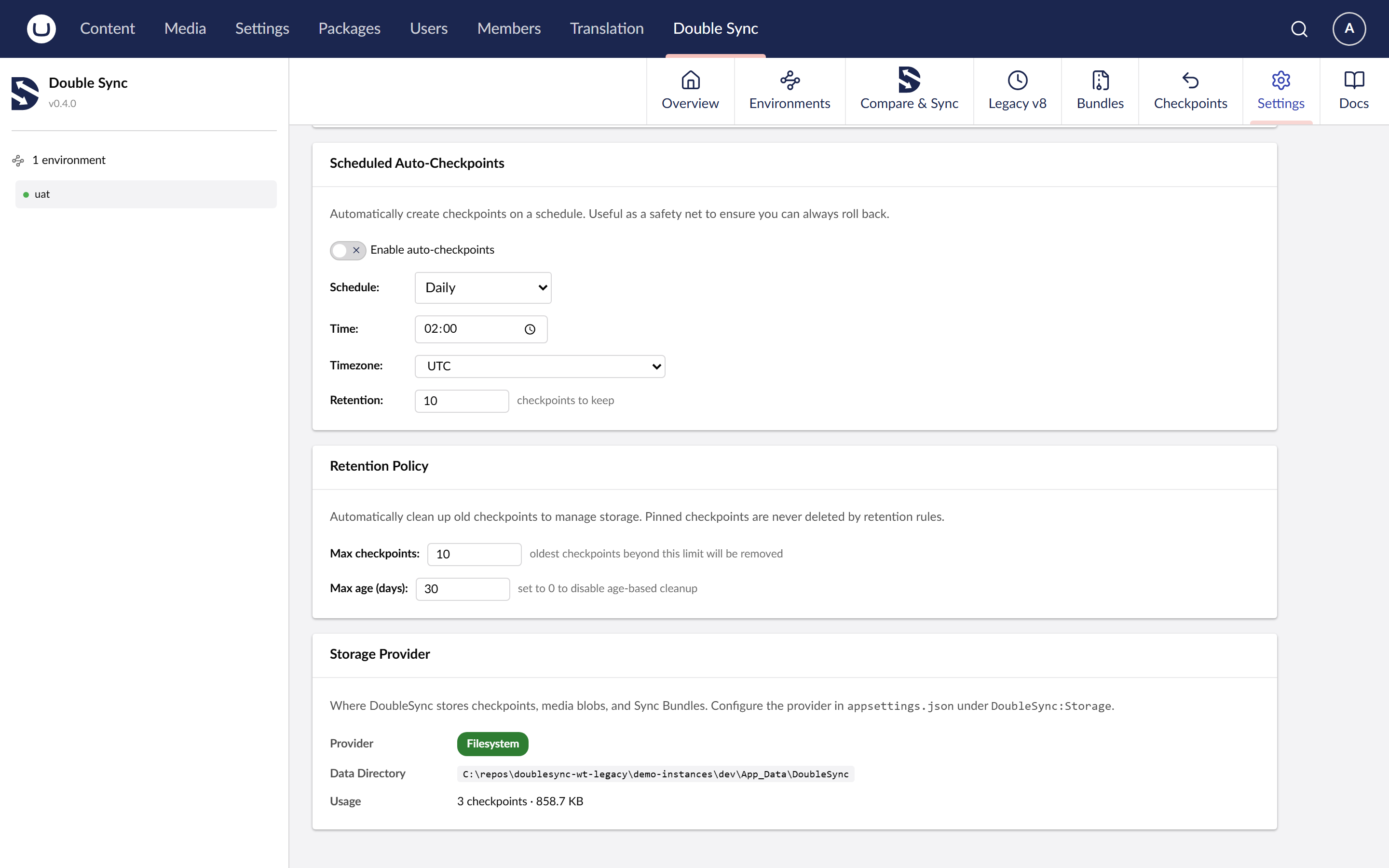Open the user avatar A menu
This screenshot has height=868, width=1389.
tap(1349, 29)
